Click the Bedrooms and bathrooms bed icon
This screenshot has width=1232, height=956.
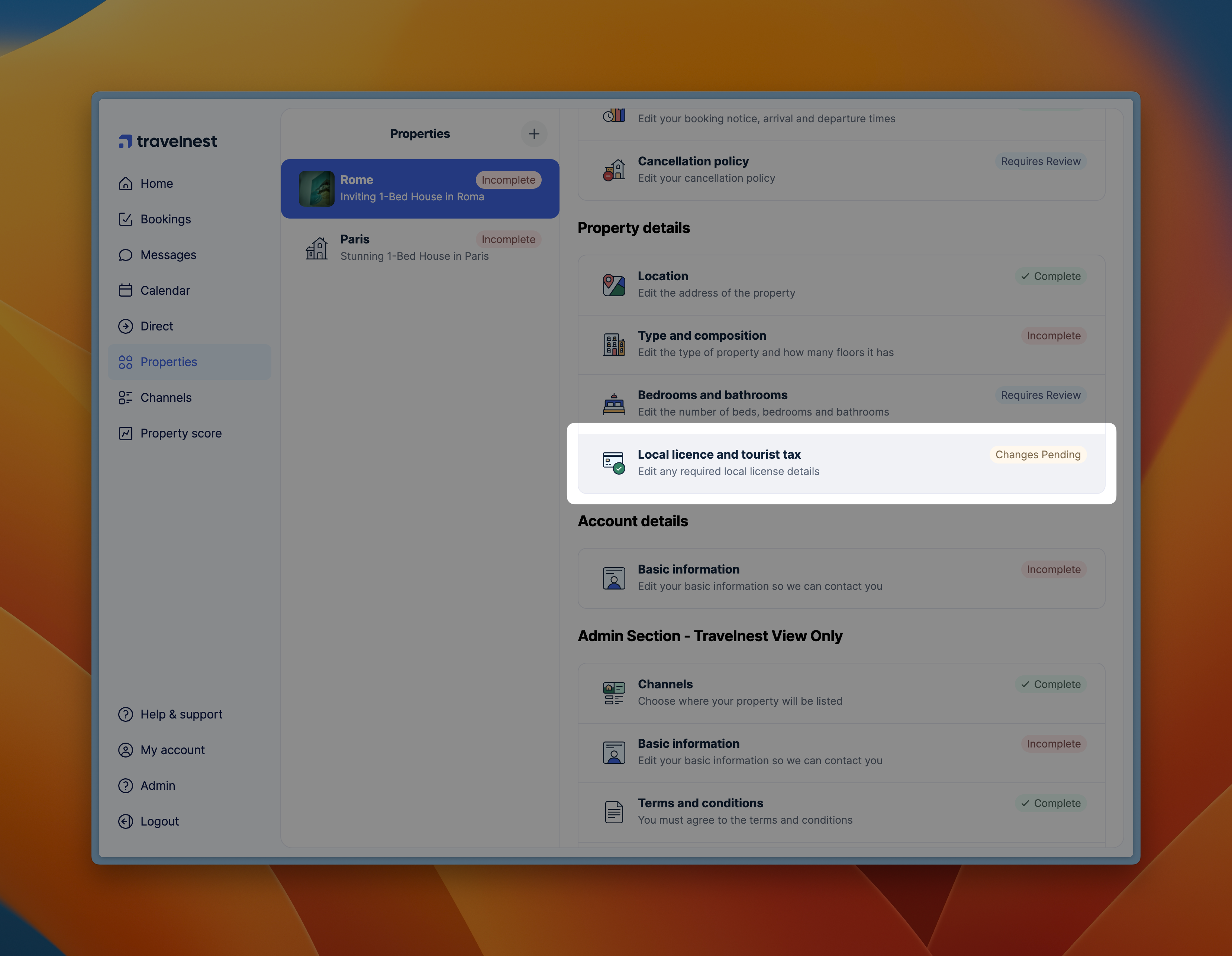(x=614, y=404)
